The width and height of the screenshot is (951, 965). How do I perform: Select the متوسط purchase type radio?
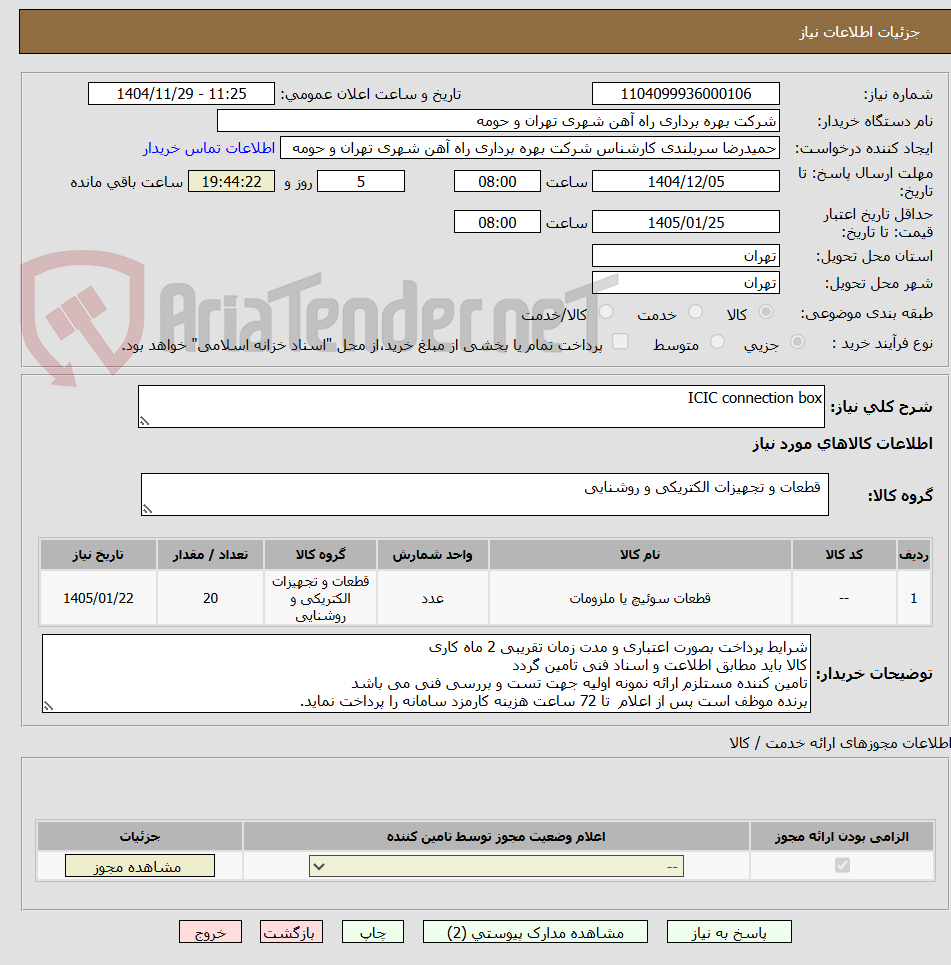point(717,342)
